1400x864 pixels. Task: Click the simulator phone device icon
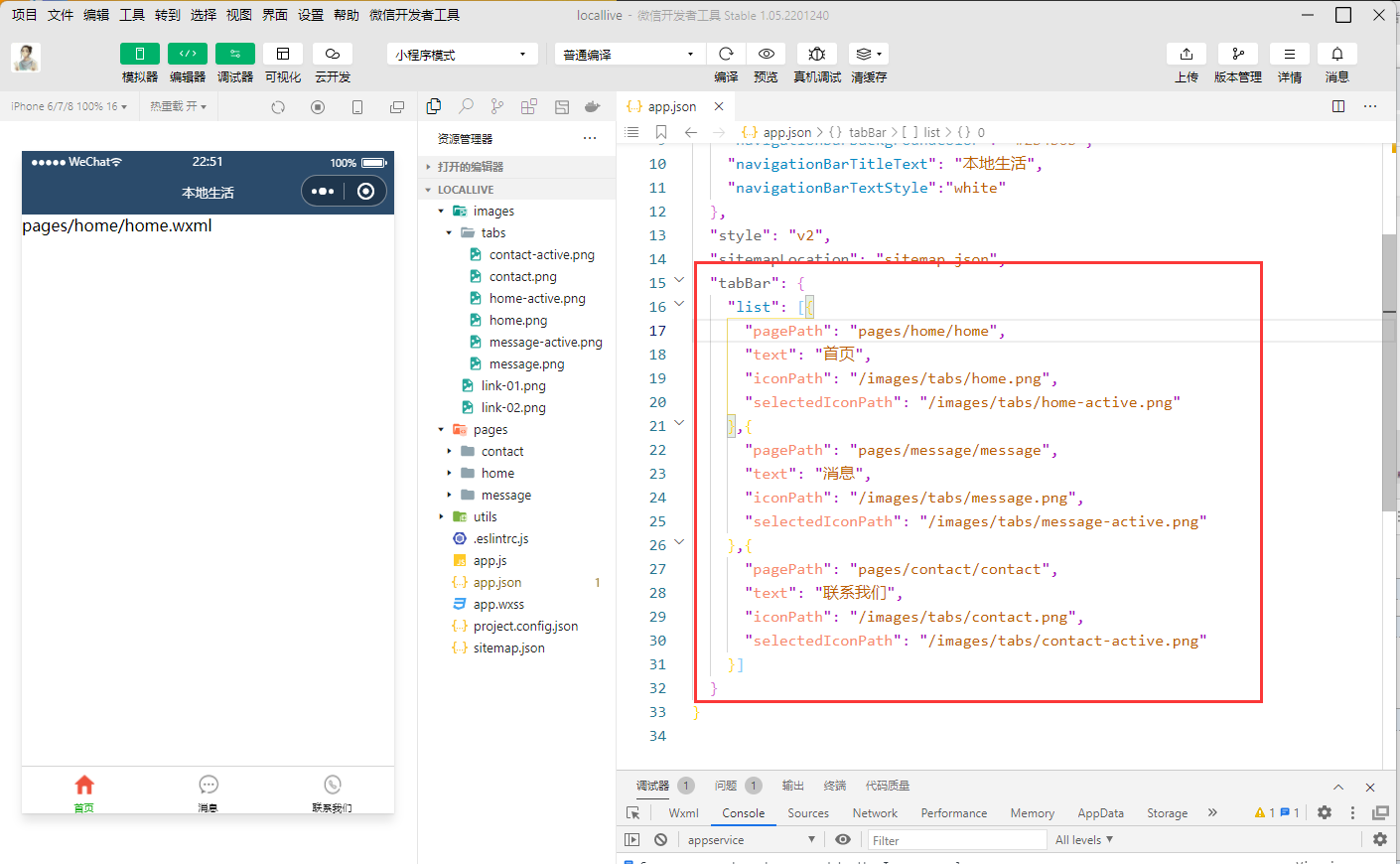point(357,107)
